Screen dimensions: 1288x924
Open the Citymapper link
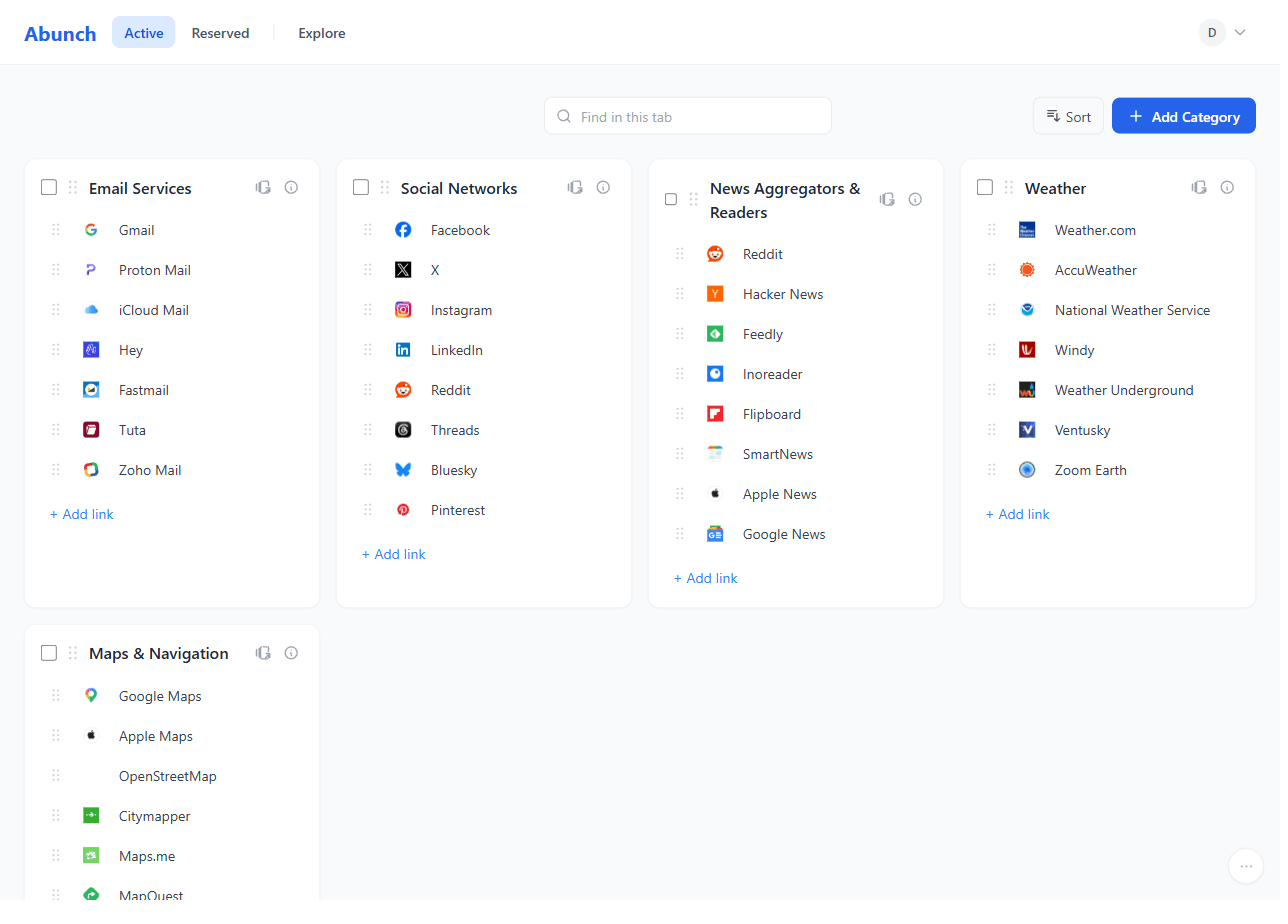point(155,816)
